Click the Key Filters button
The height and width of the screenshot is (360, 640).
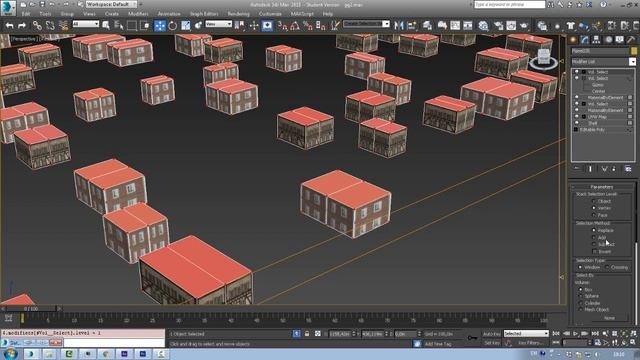[530, 343]
